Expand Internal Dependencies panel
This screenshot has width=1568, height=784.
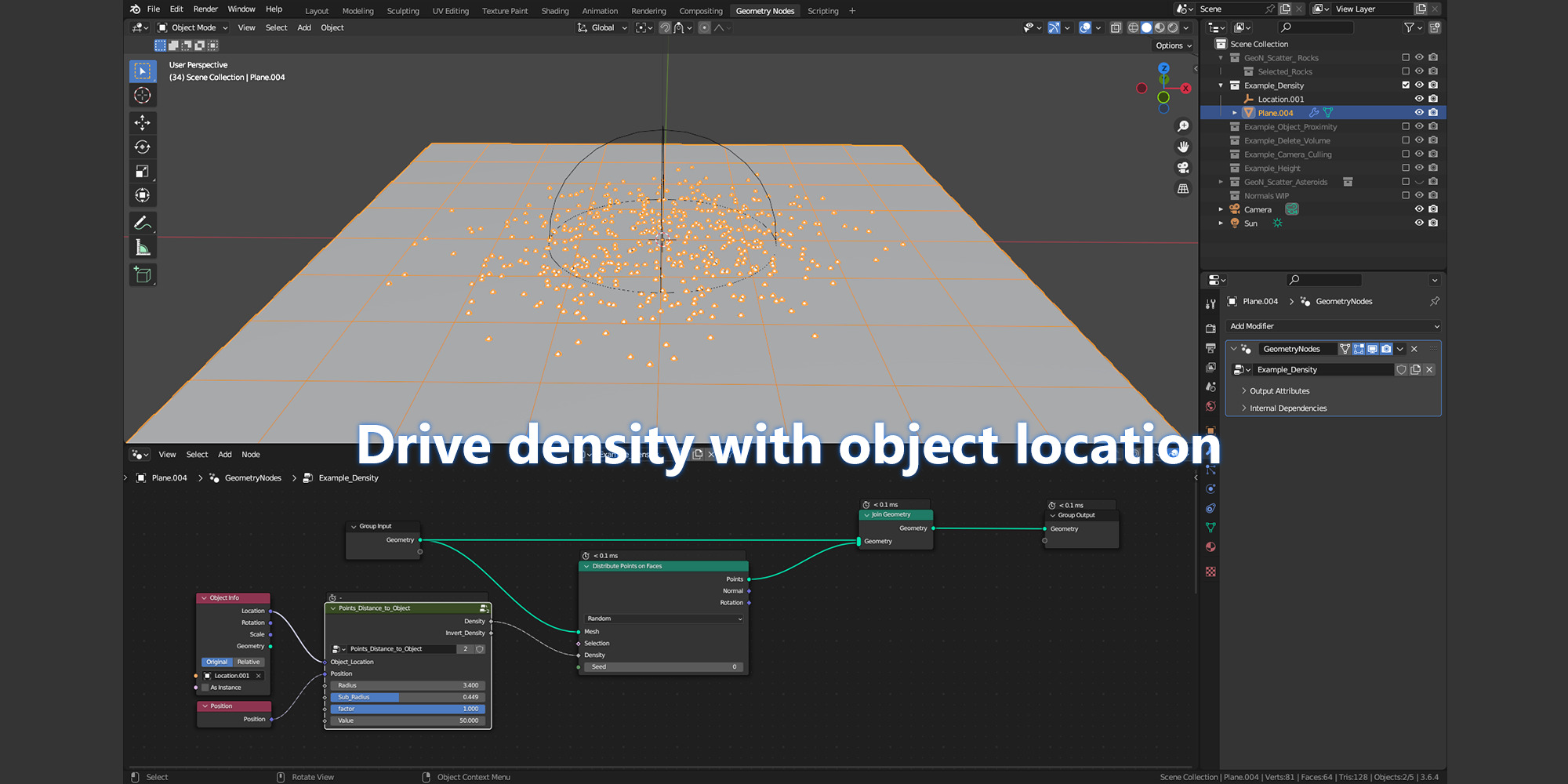1288,408
